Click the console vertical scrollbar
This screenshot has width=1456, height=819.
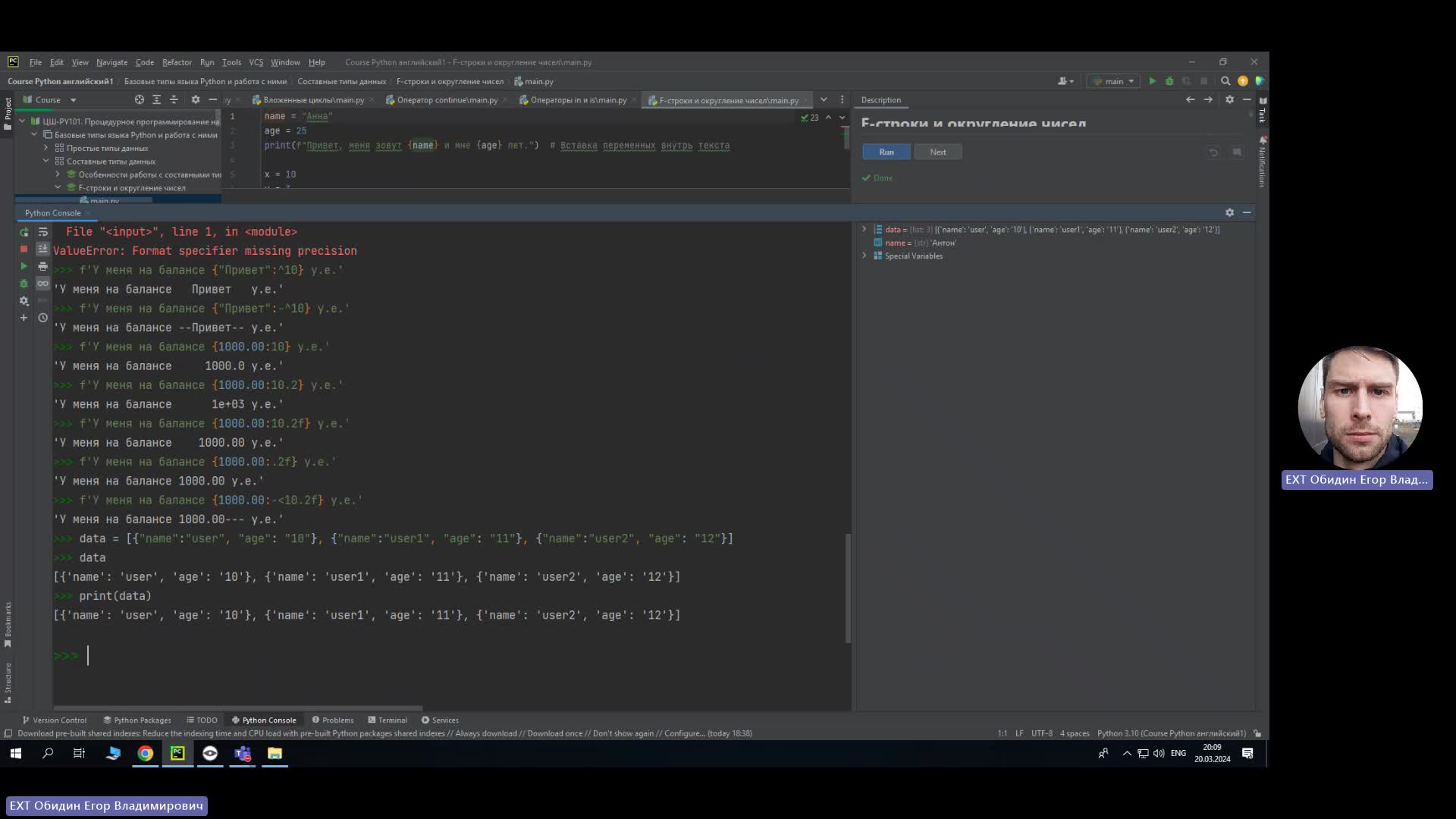click(x=848, y=588)
